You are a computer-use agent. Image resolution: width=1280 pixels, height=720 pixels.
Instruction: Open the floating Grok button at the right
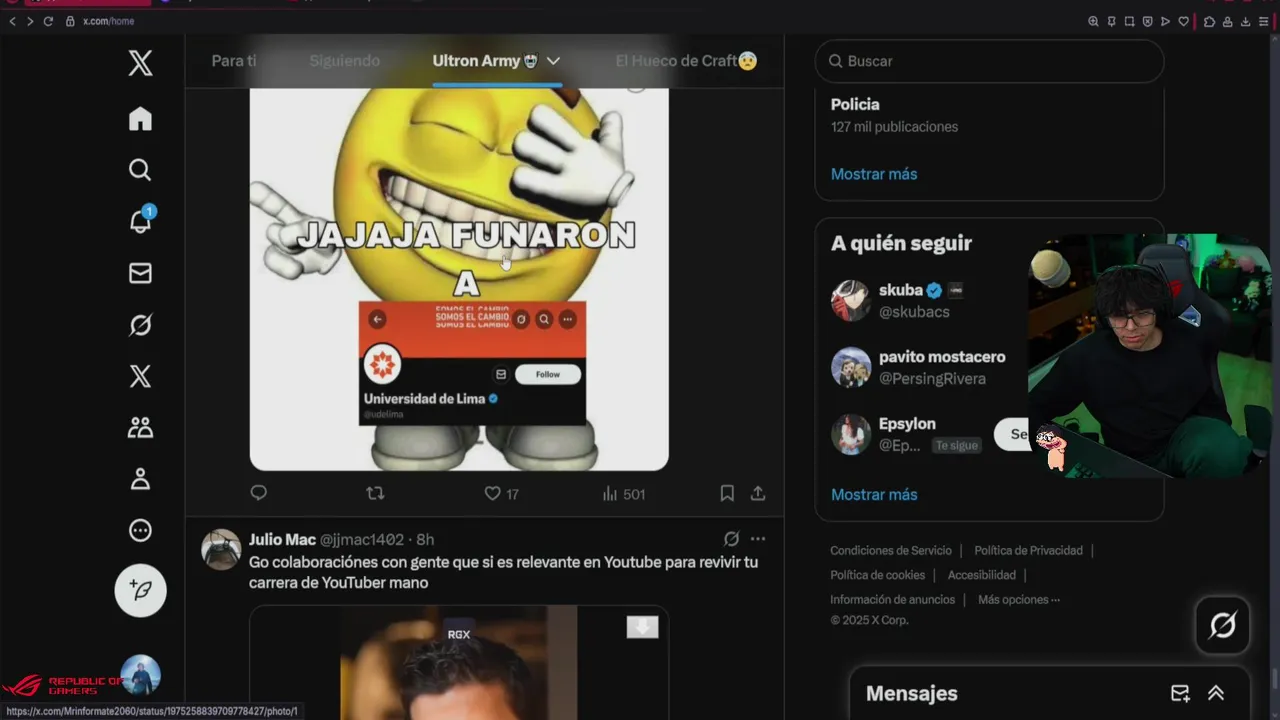click(1222, 626)
